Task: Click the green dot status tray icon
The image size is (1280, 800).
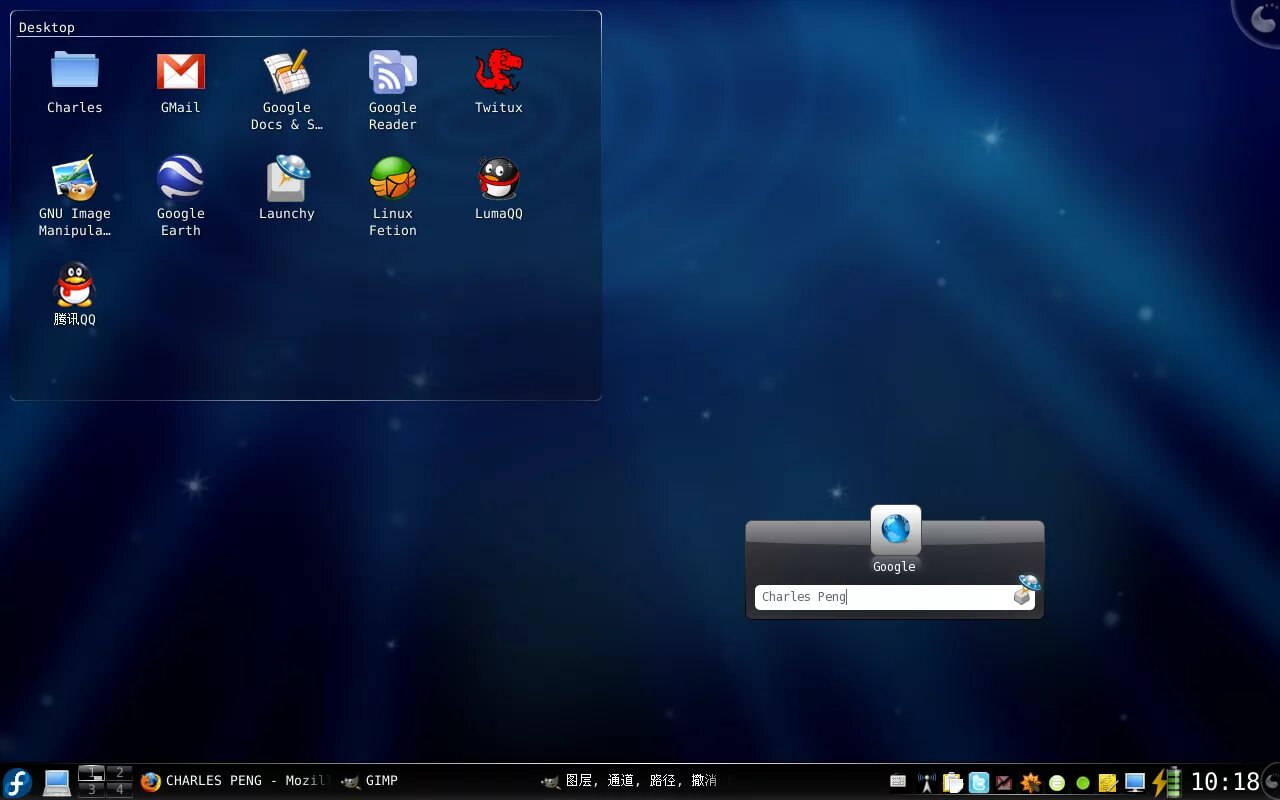Action: coord(1082,783)
